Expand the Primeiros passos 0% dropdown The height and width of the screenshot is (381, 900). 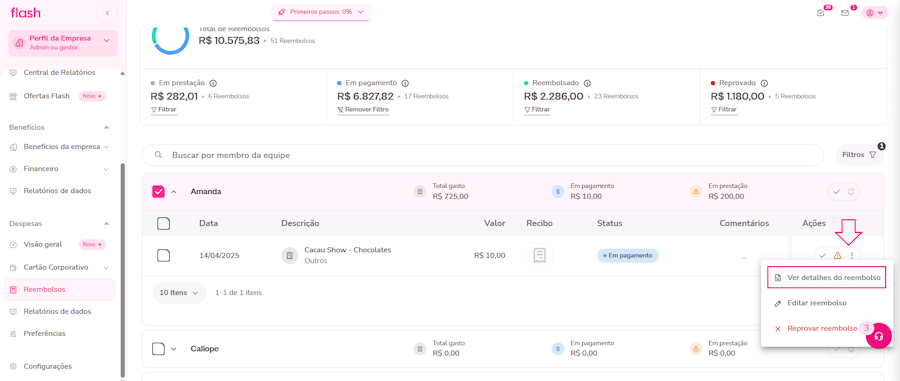pyautogui.click(x=321, y=11)
